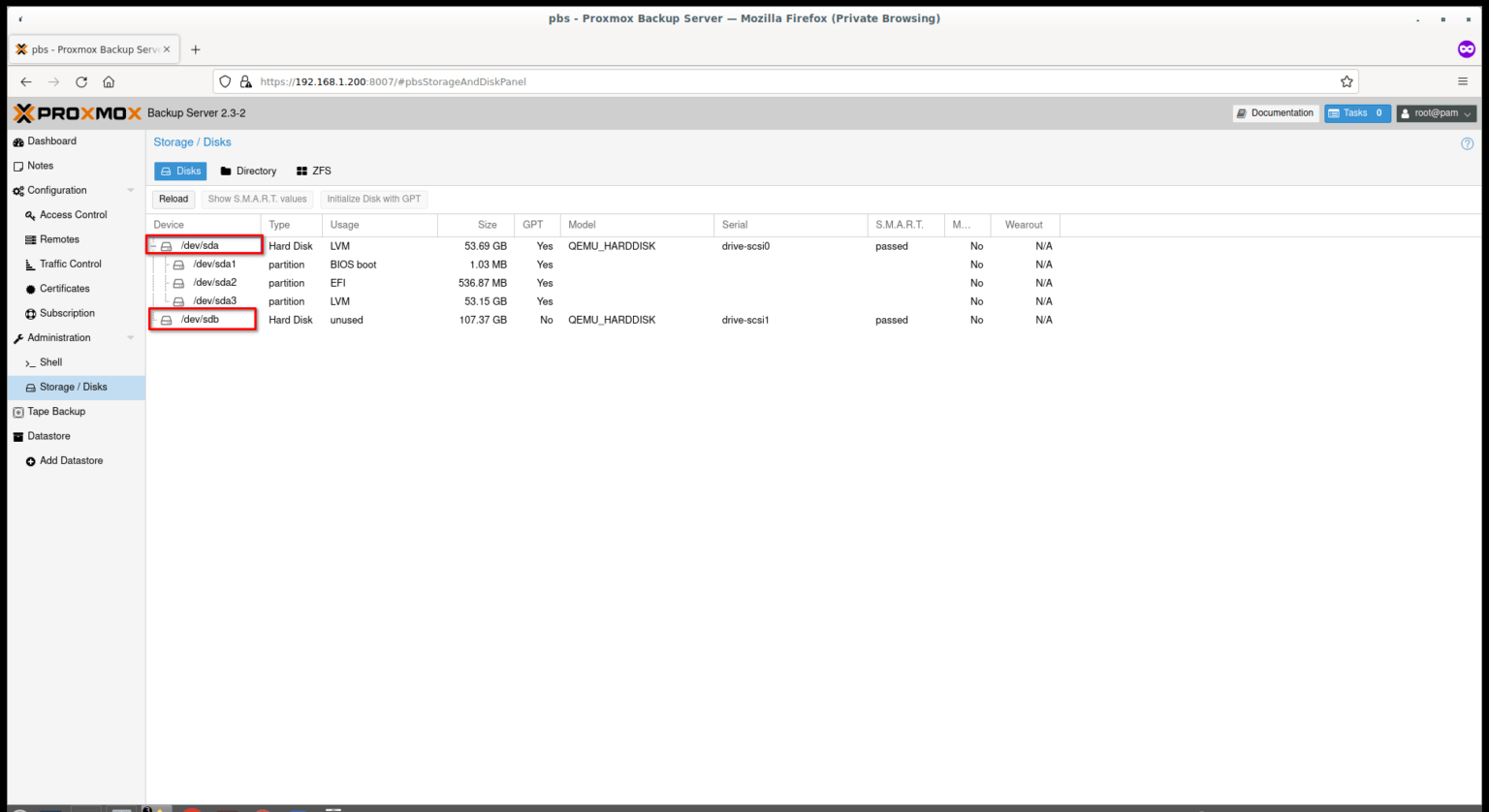
Task: Open Notes in sidebar
Action: pos(40,166)
